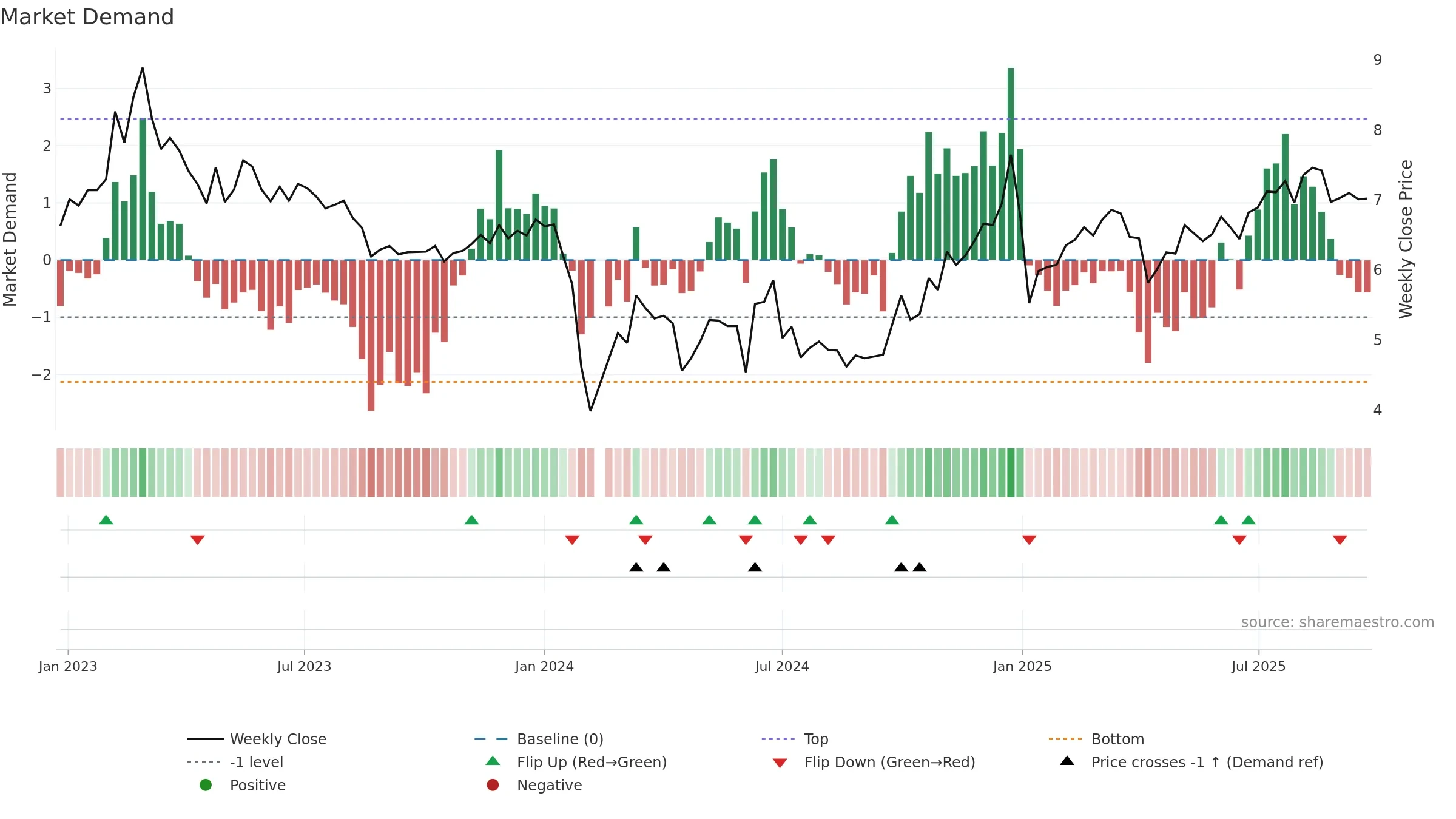
Task: Click the Jan 2023 axis label
Action: click(68, 666)
